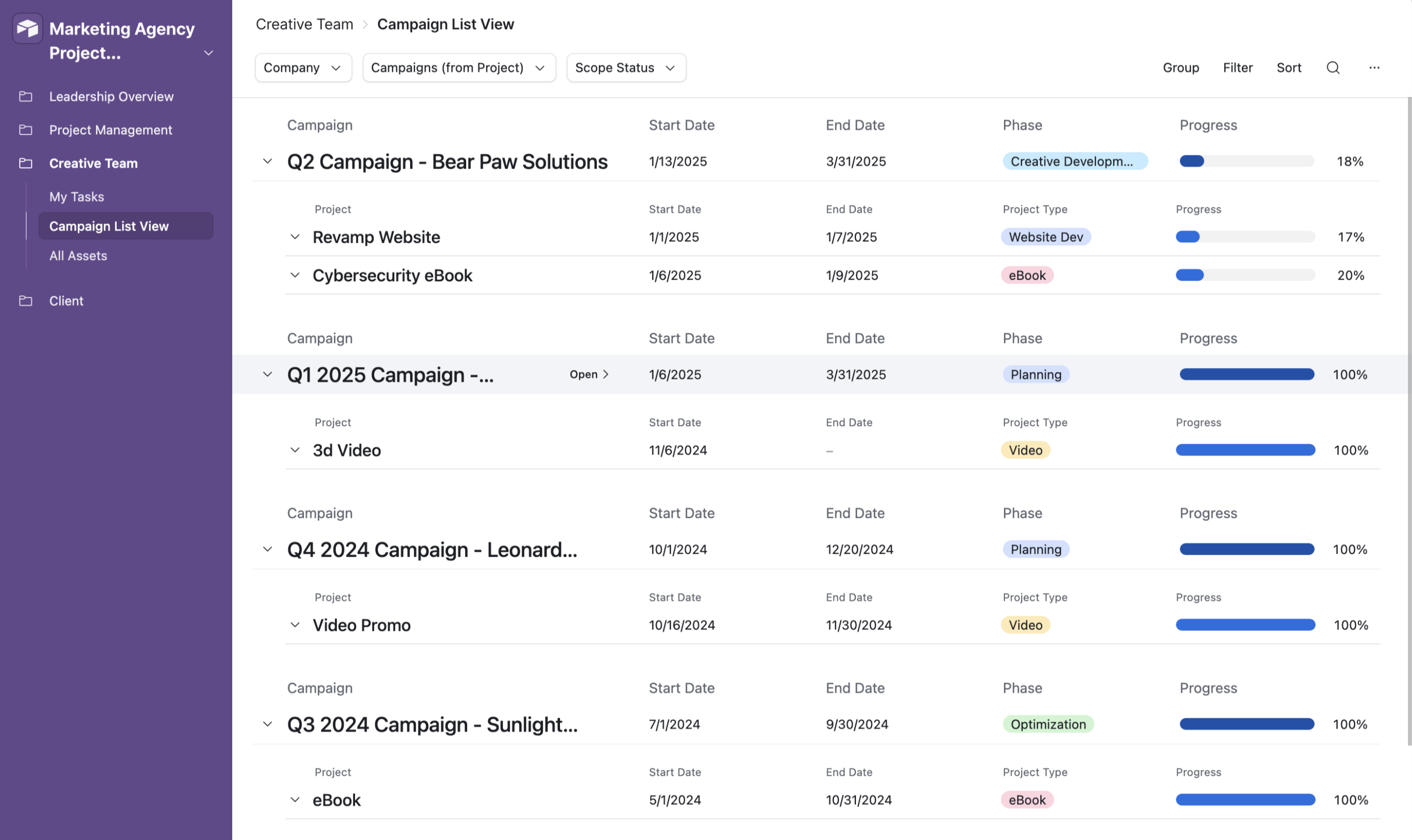This screenshot has height=840, width=1412.
Task: Collapse the Q3 2024 Campaign - Sunlight row
Action: (267, 724)
